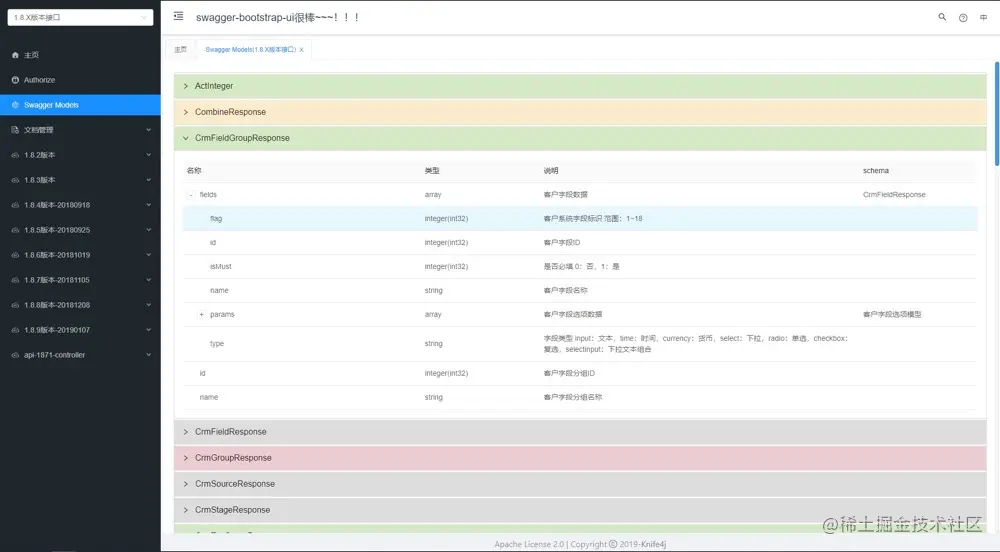Click the 客户字段选项模型 schema cell

(x=892, y=315)
